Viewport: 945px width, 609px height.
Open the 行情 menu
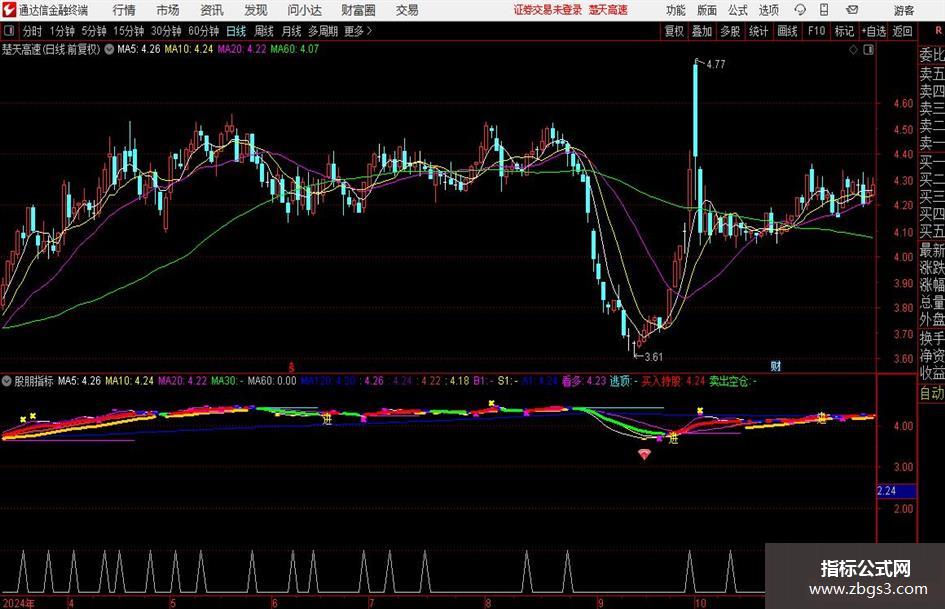tap(124, 10)
